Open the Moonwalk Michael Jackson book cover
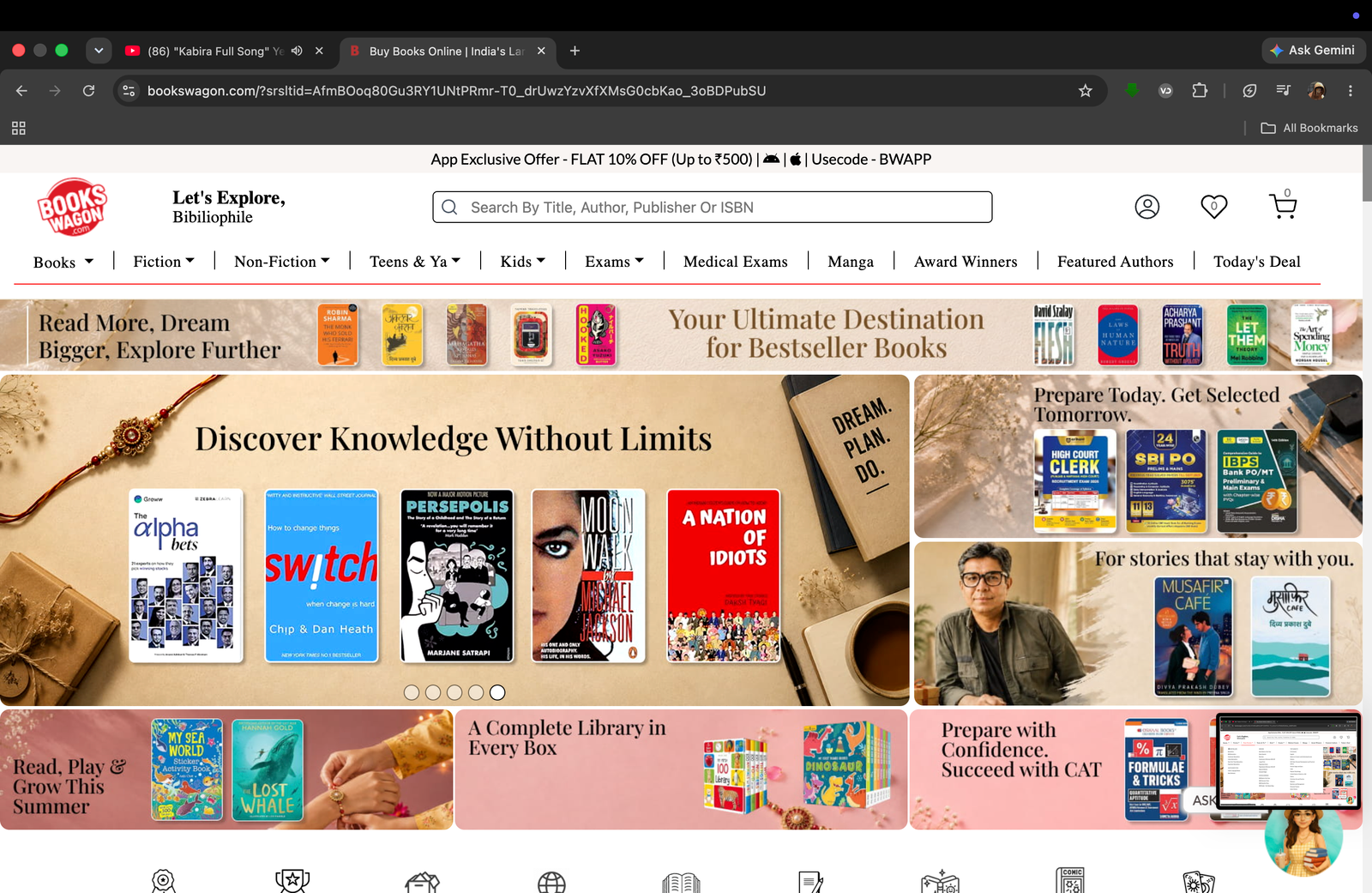Screen dimensions: 1372x893 (588, 576)
